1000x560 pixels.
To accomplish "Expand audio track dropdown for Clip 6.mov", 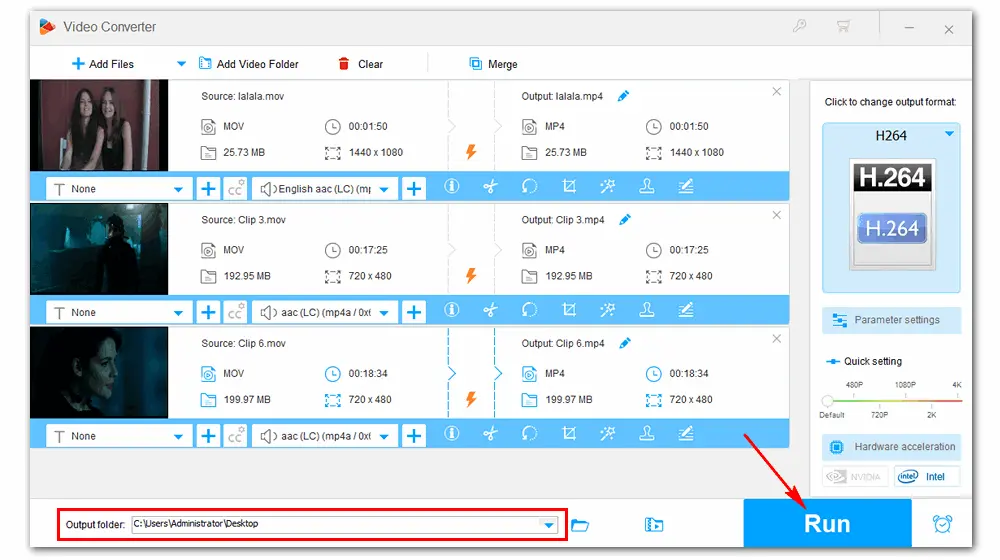I will pos(384,436).
